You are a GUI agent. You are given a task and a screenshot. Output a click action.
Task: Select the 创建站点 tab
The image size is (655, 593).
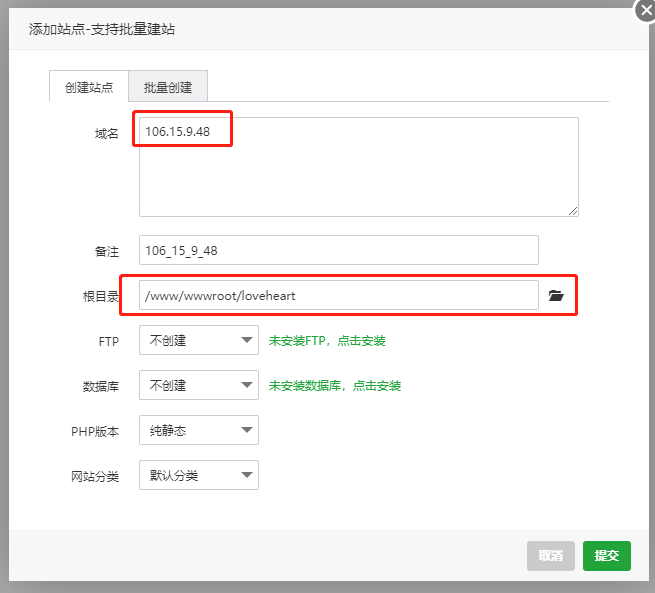click(x=89, y=87)
